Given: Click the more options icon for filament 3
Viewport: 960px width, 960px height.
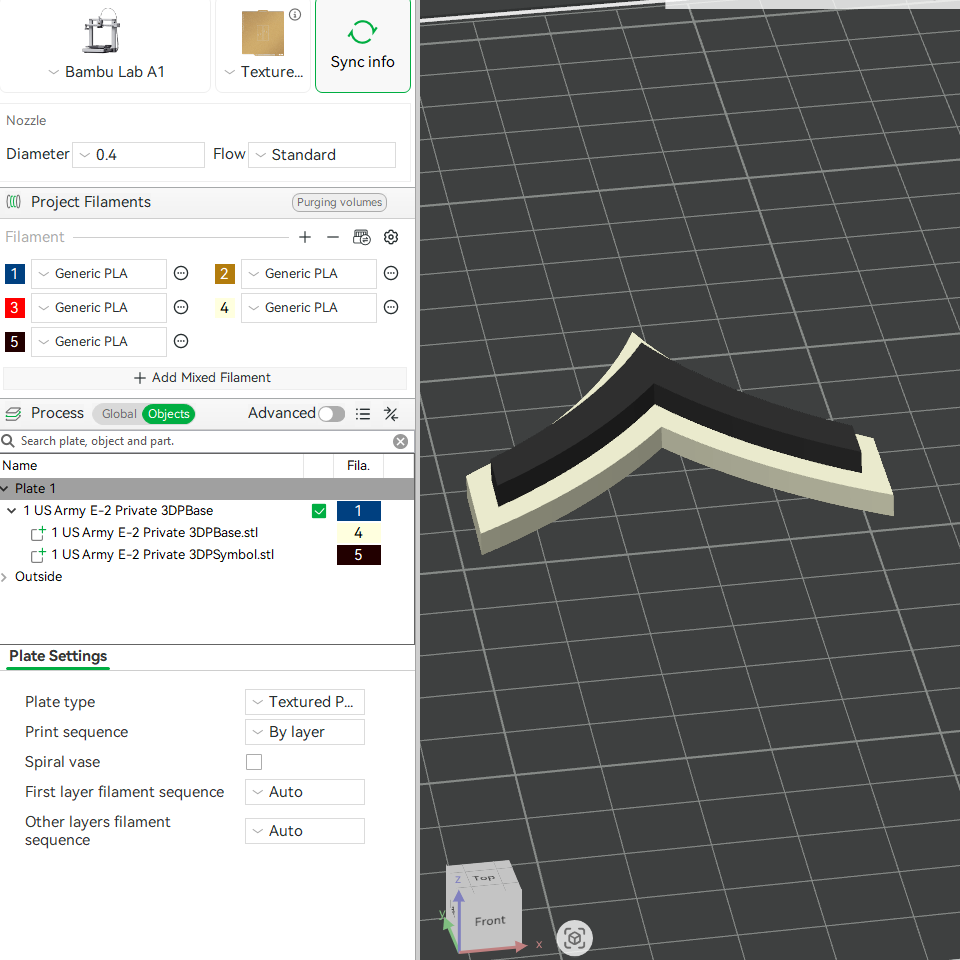Looking at the screenshot, I should 181,307.
